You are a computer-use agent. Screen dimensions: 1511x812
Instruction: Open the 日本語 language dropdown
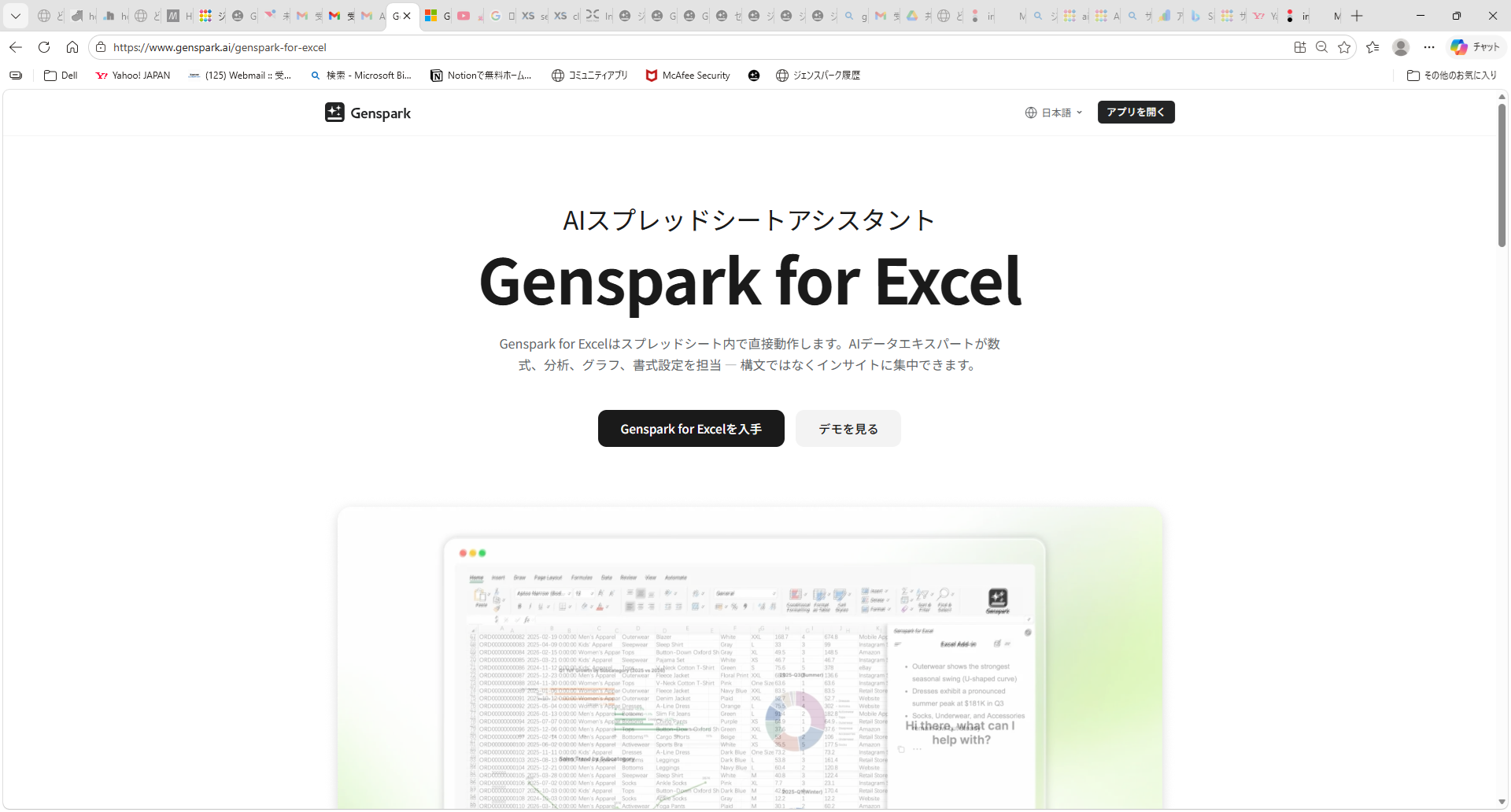click(x=1060, y=113)
